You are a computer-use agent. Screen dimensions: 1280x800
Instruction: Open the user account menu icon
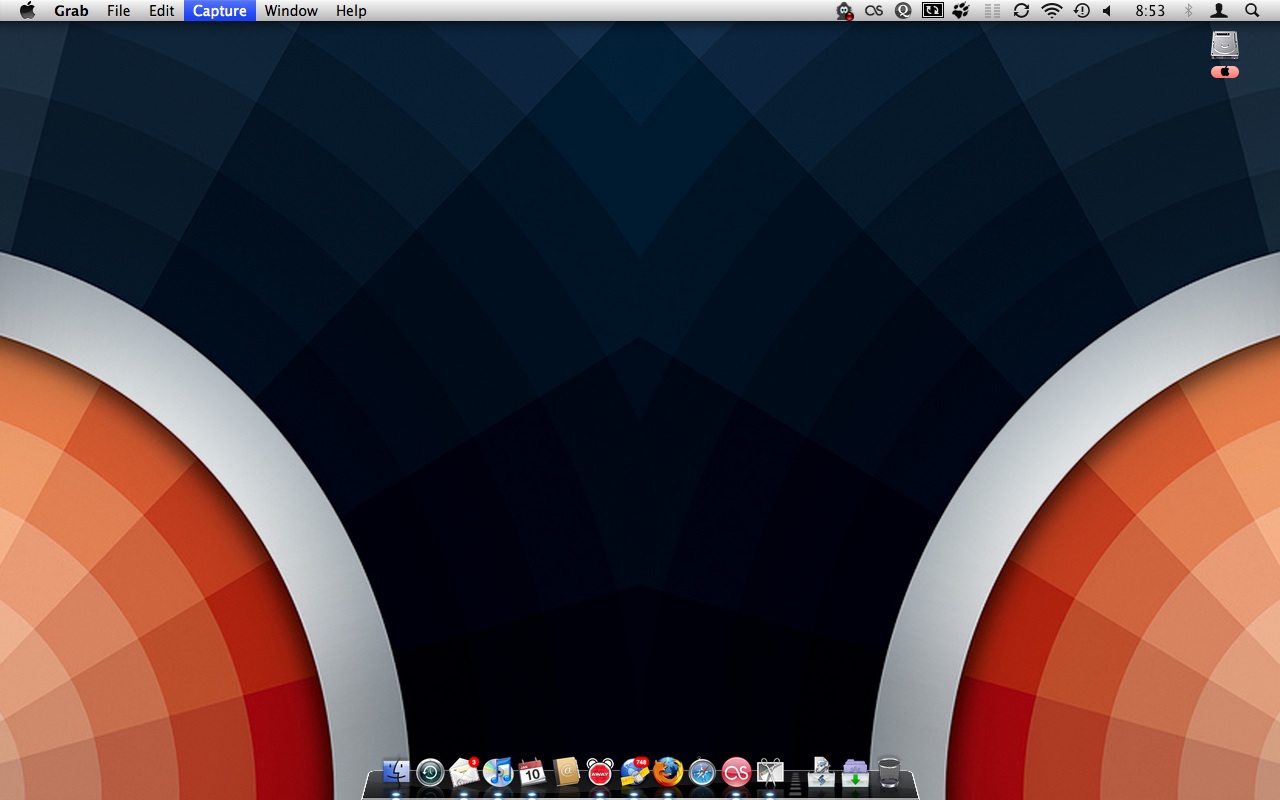(1219, 11)
